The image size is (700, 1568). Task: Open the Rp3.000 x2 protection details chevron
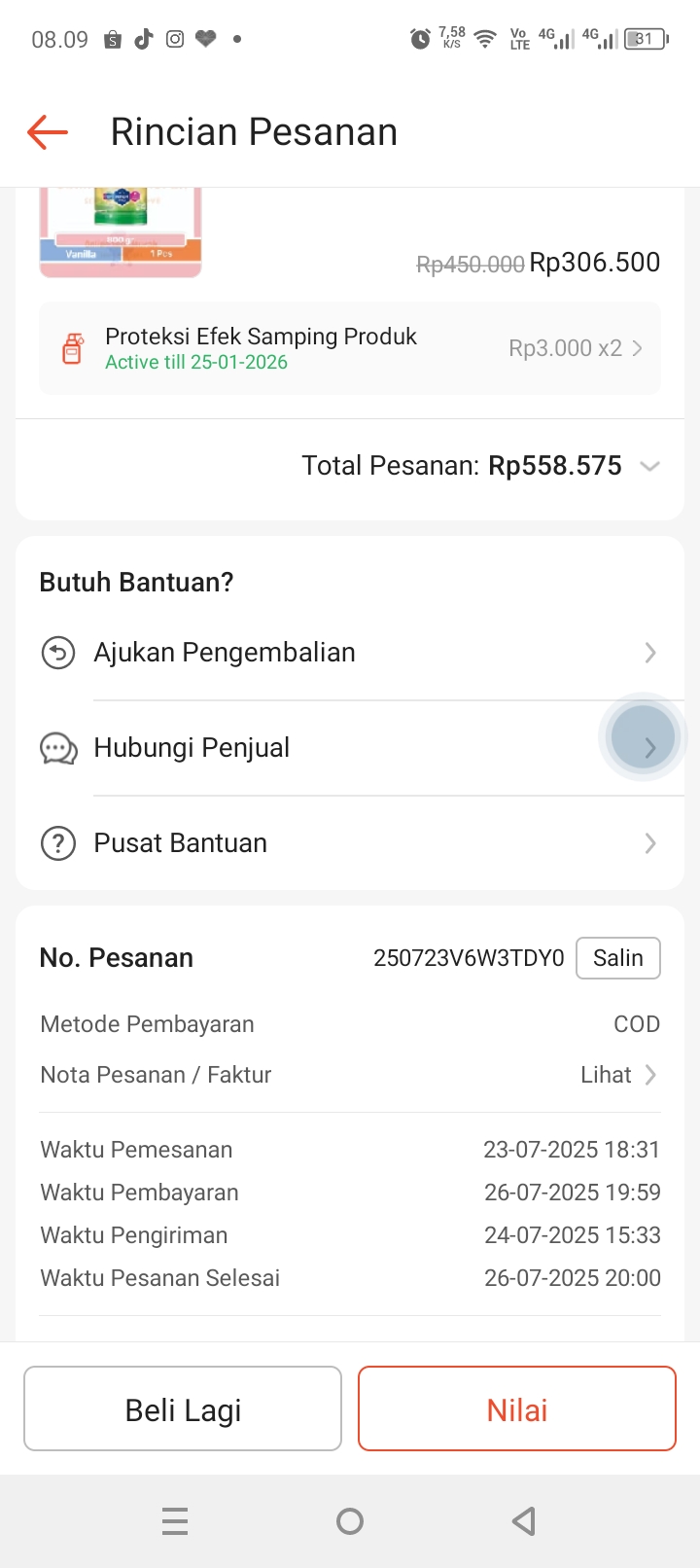tap(638, 348)
